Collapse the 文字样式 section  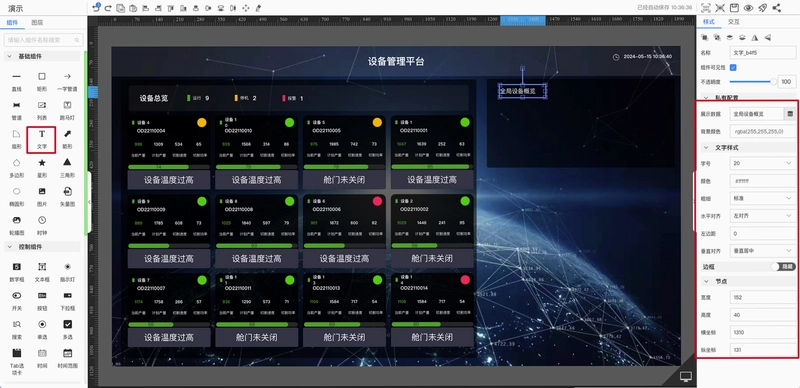click(x=707, y=148)
